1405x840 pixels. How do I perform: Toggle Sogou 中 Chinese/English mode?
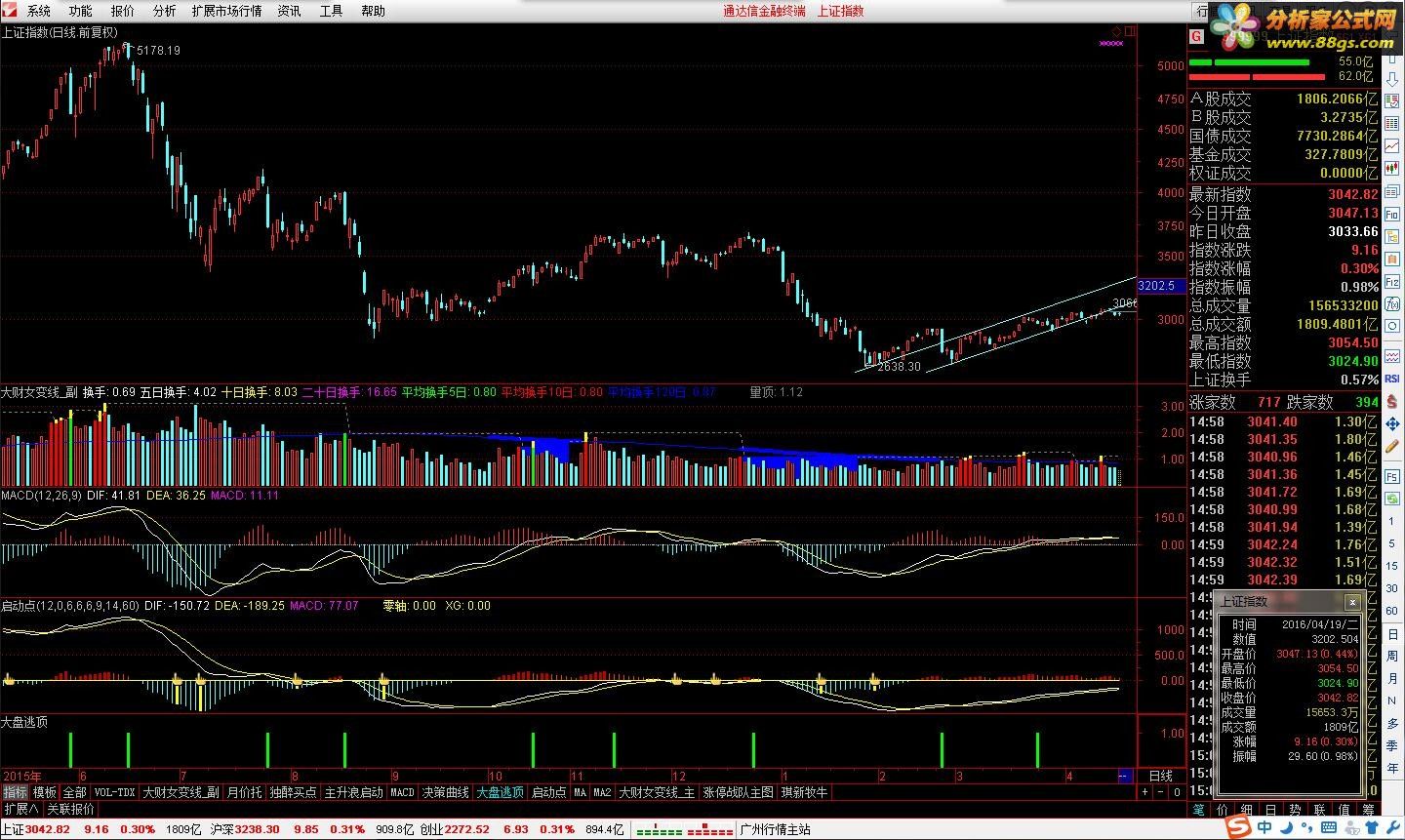1264,827
